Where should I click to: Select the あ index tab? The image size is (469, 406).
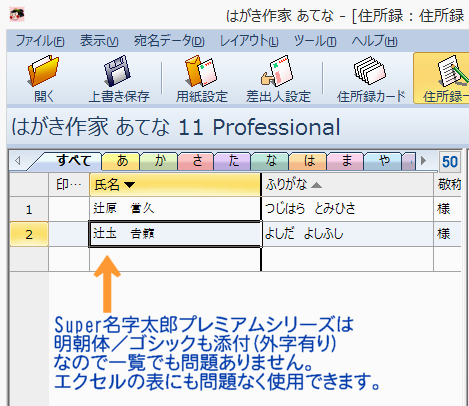click(122, 161)
